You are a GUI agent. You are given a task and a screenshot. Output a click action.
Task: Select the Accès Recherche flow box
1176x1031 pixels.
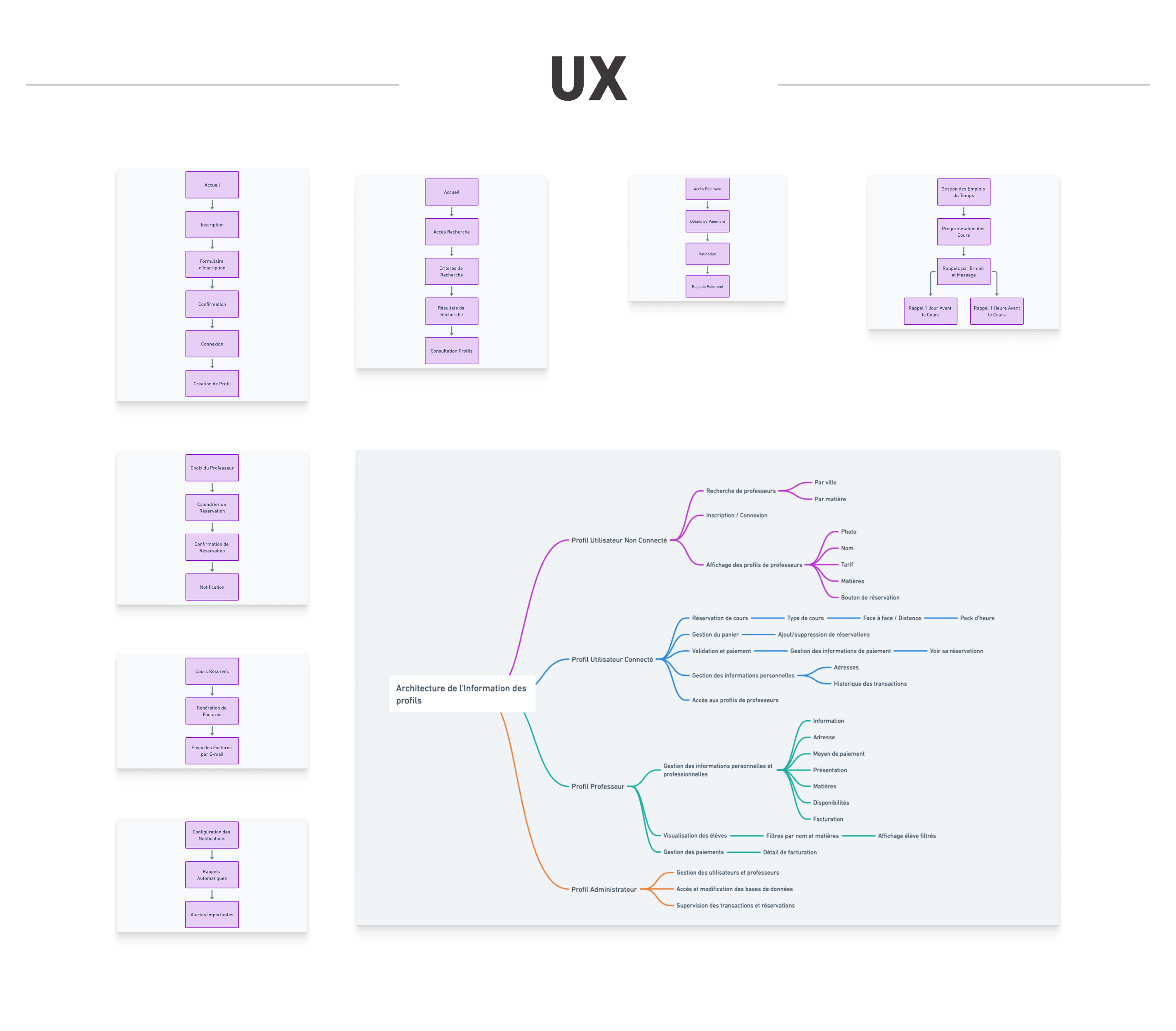coord(451,231)
